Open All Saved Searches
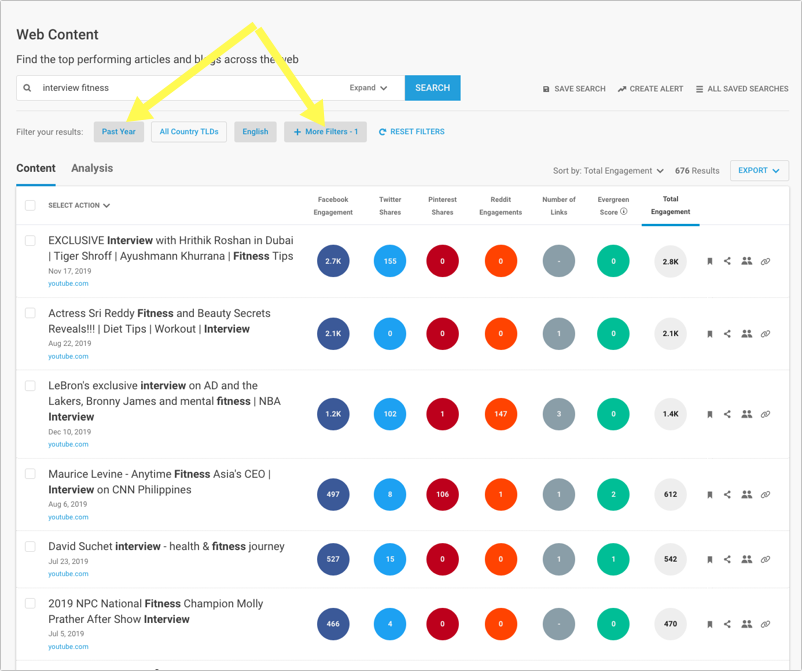The height and width of the screenshot is (671, 802). click(741, 89)
